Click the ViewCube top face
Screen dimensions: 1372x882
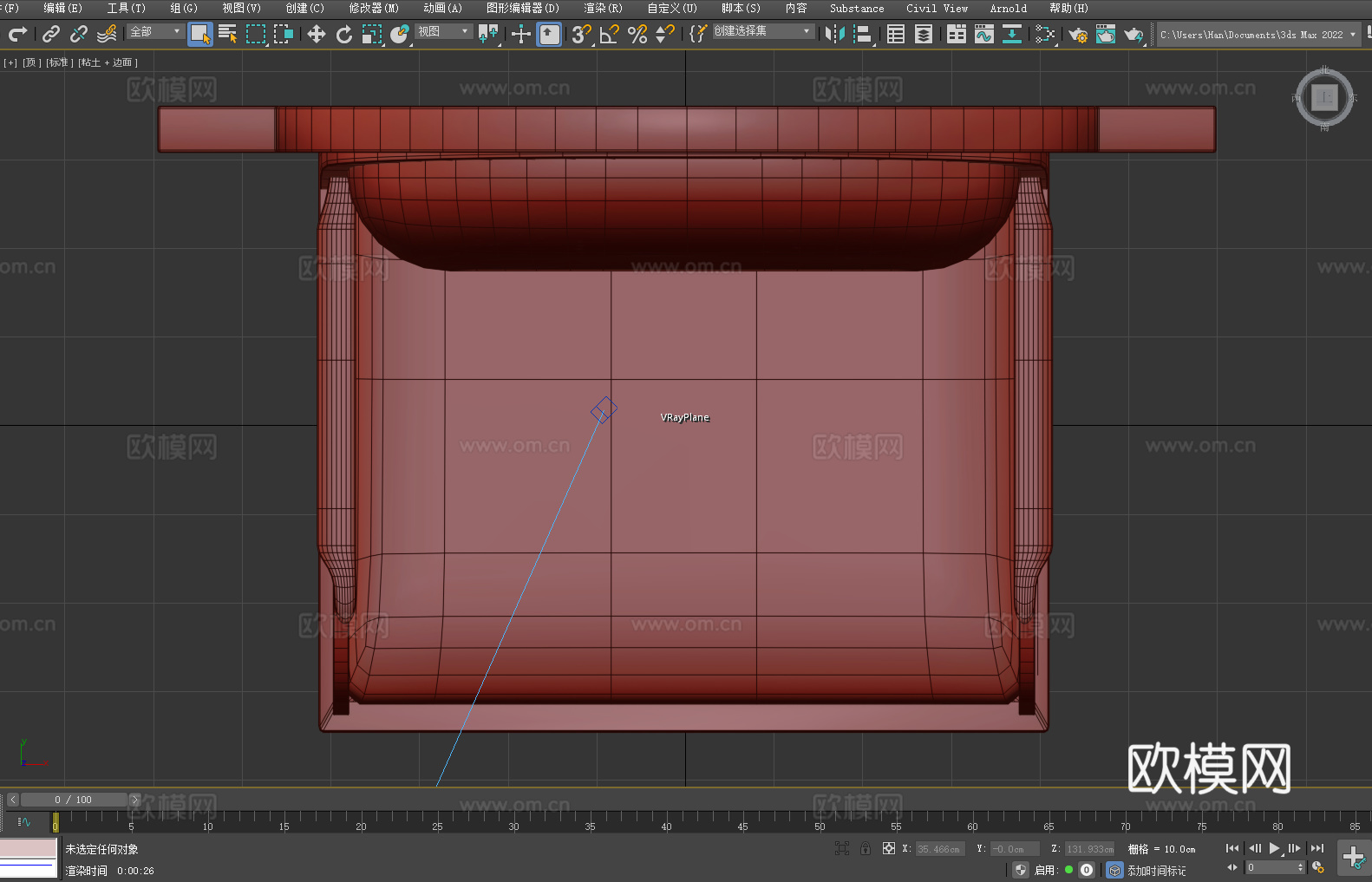(1324, 98)
